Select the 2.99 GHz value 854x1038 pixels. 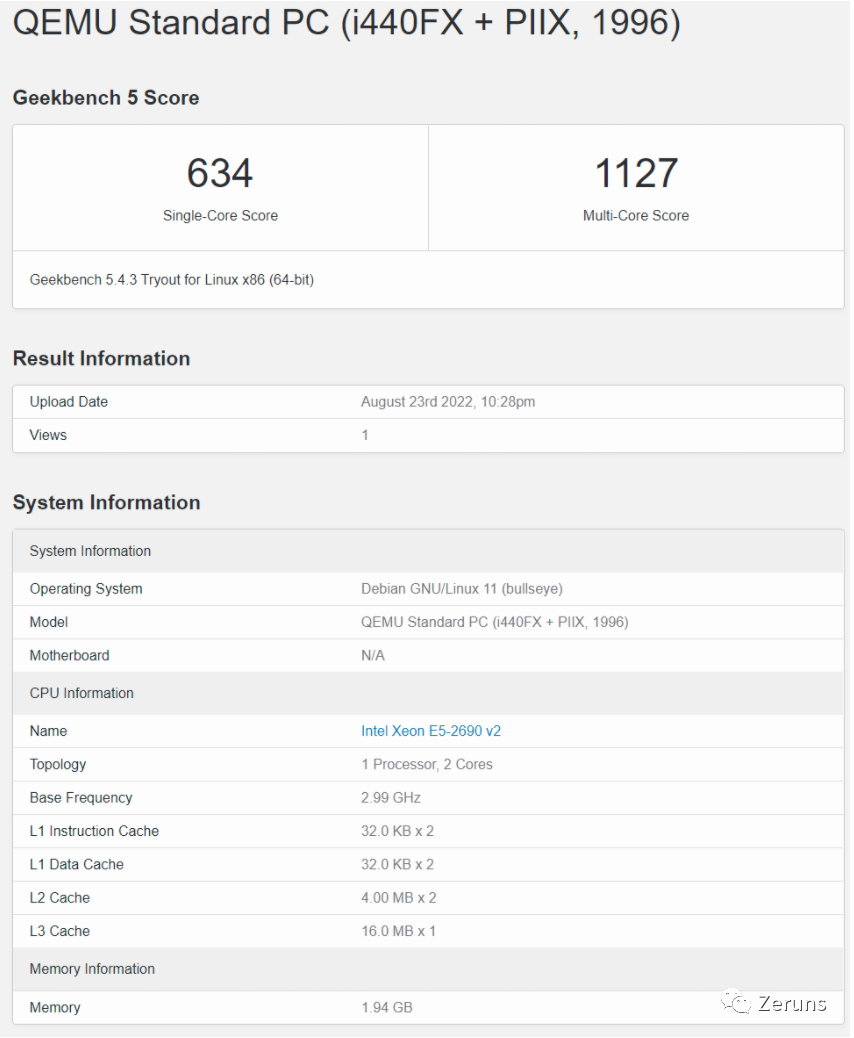(391, 798)
